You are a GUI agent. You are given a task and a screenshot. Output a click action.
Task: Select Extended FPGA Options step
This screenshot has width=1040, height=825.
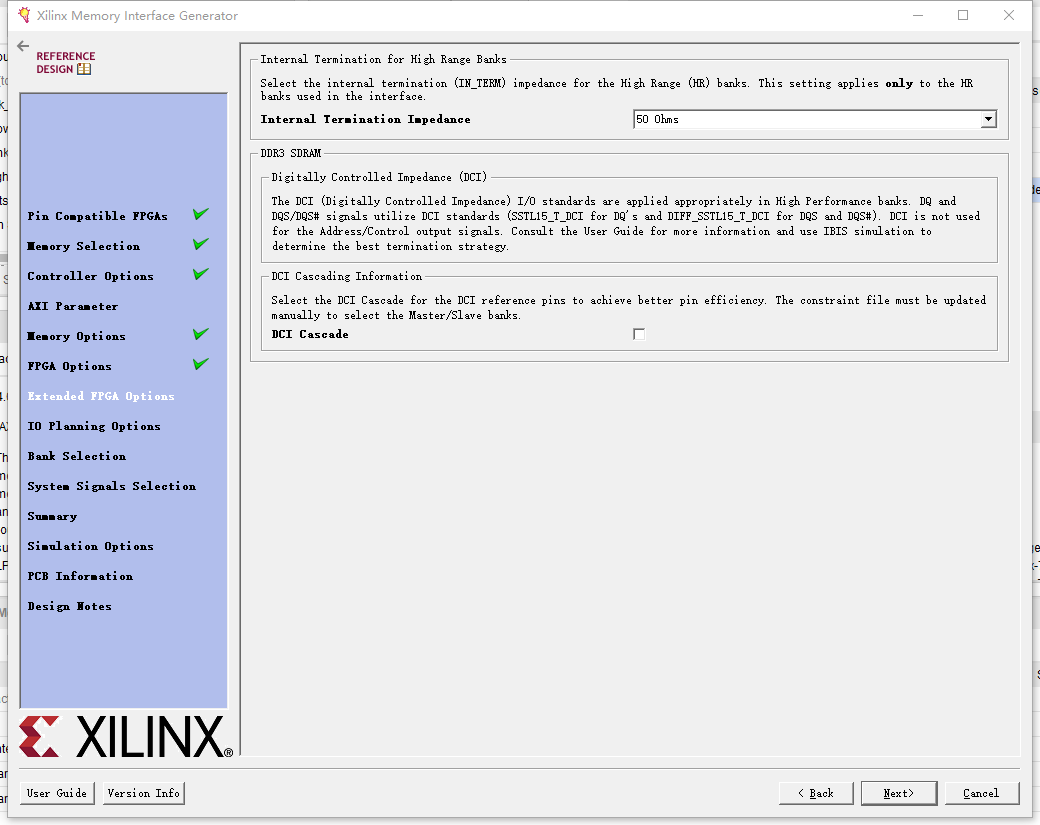(101, 396)
